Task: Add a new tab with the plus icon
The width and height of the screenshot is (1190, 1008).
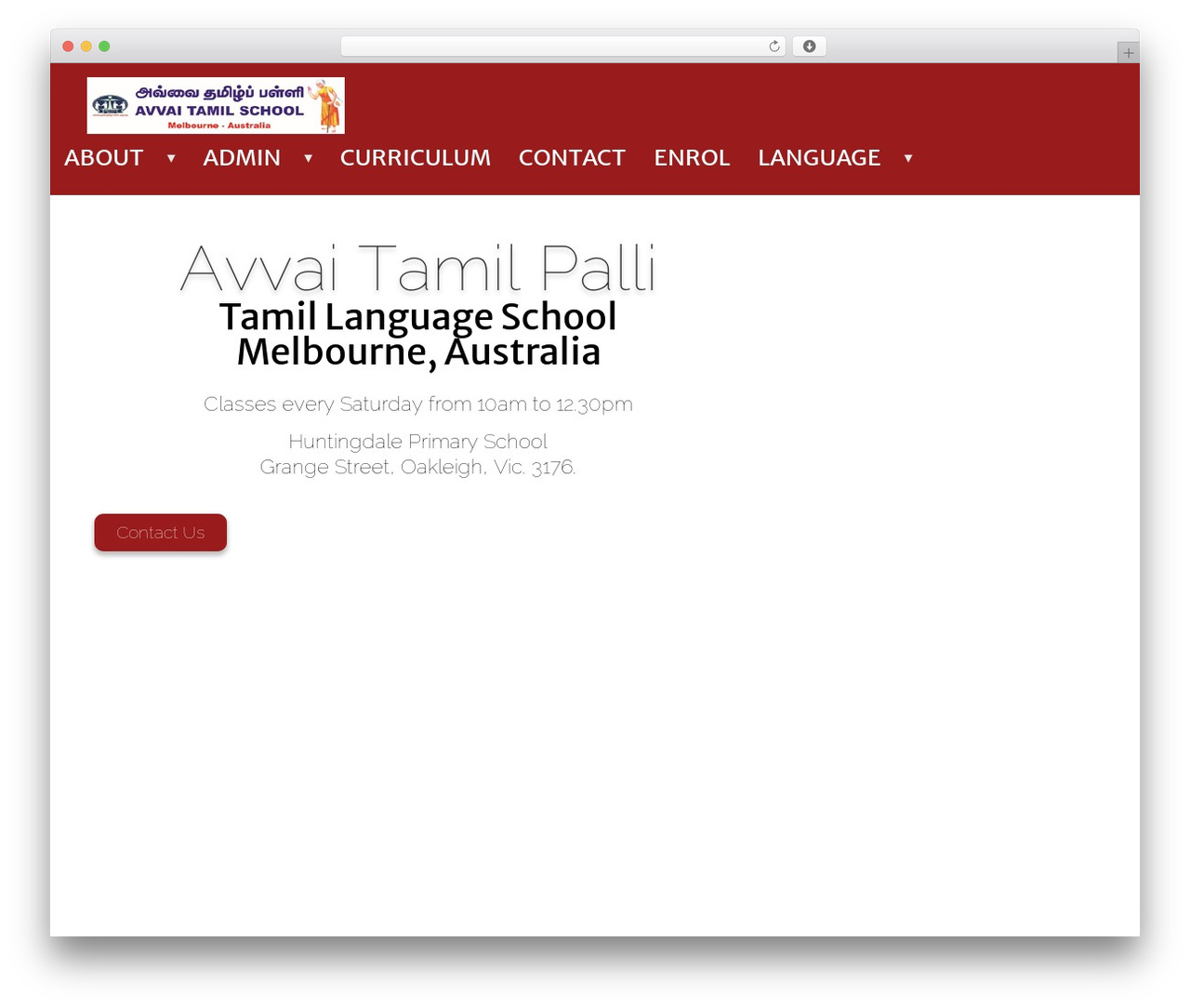Action: coord(1128,53)
